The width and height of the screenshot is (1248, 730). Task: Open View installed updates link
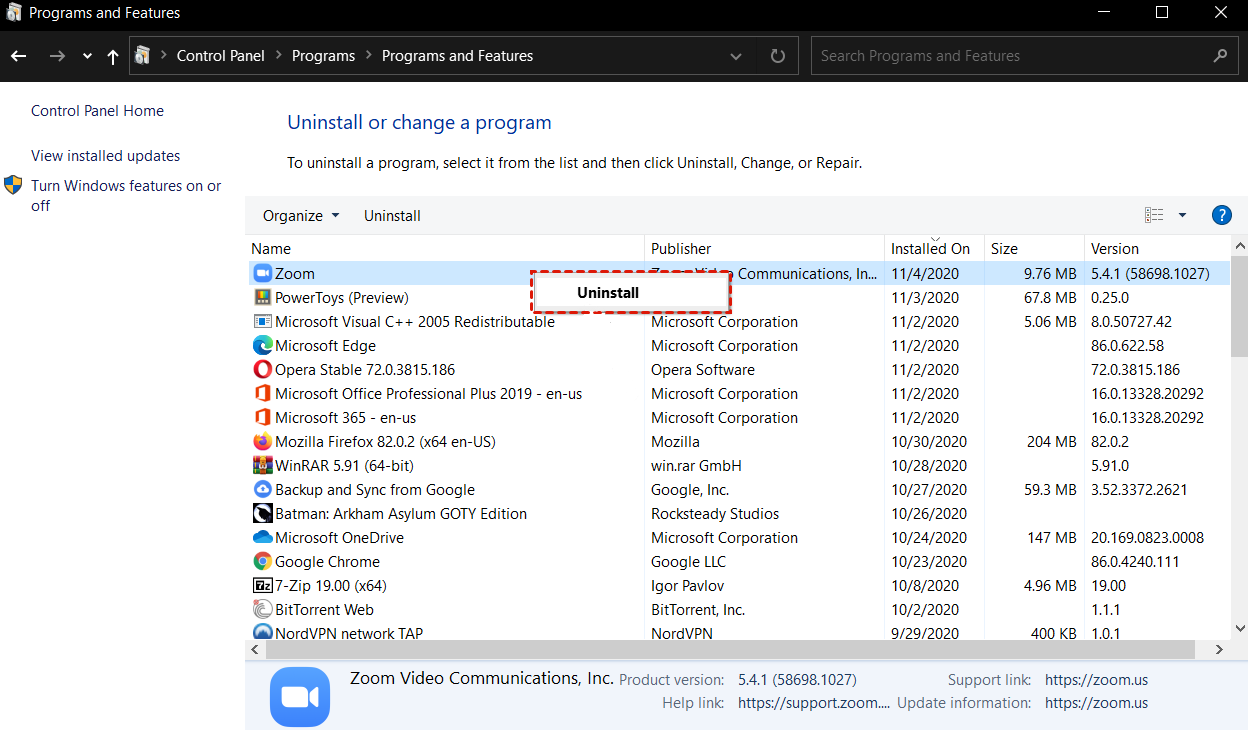pyautogui.click(x=106, y=156)
